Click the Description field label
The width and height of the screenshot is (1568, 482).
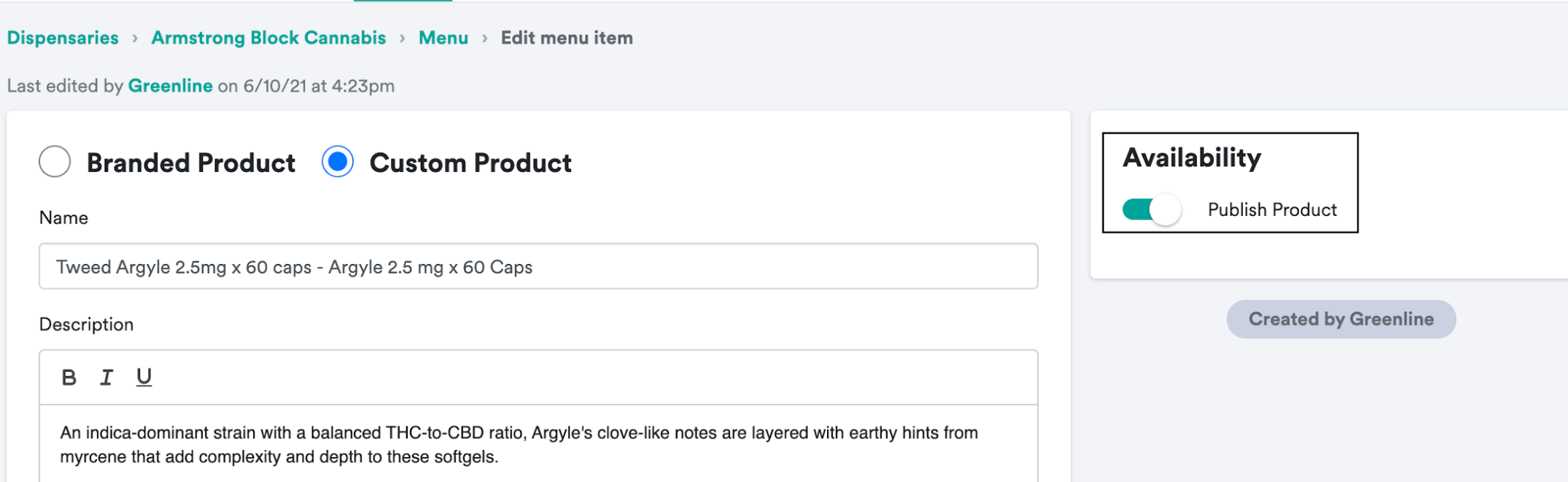coord(86,324)
